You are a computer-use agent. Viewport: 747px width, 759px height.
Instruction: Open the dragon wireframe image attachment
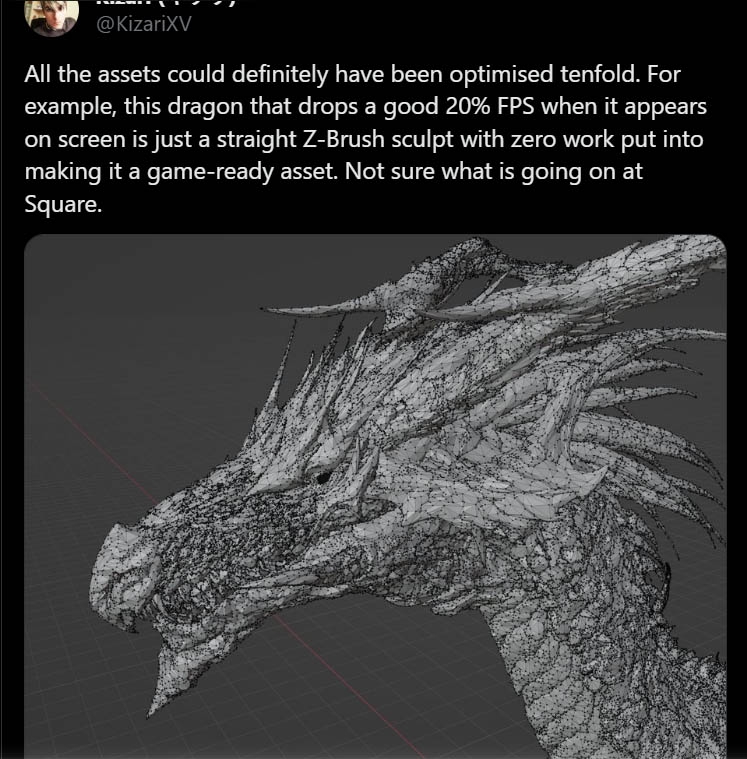(375, 496)
